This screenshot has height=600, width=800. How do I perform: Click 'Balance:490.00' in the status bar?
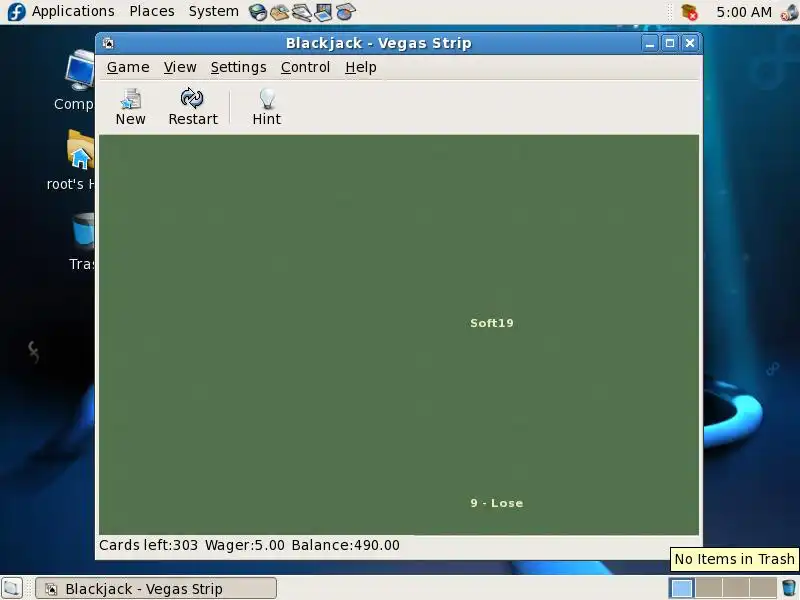345,545
